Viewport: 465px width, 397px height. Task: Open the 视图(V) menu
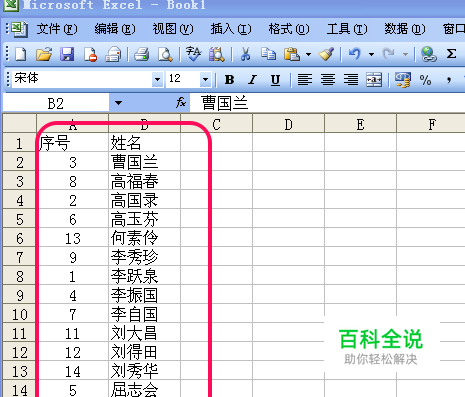(x=173, y=29)
